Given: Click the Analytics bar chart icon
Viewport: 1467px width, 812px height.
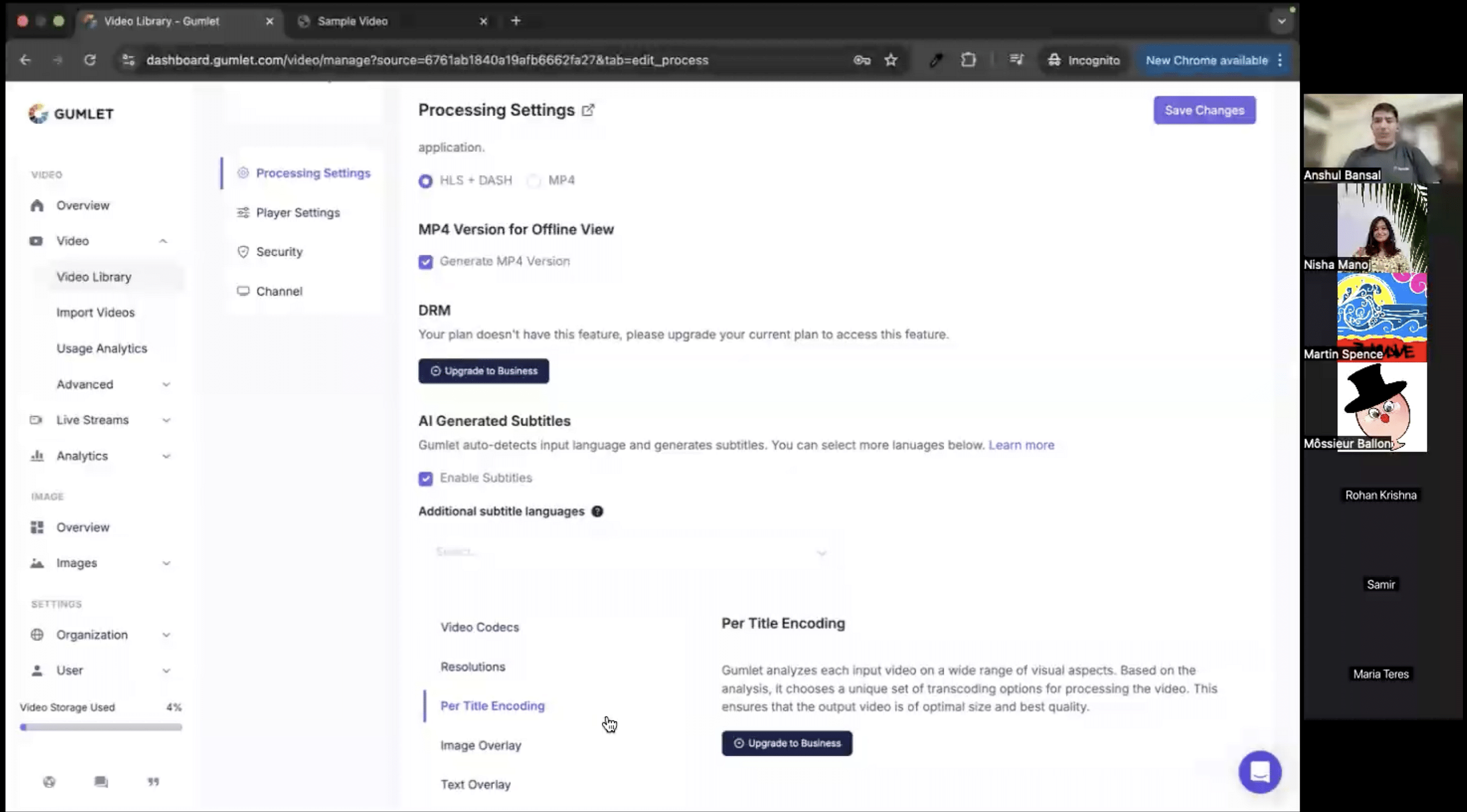Looking at the screenshot, I should click(37, 456).
